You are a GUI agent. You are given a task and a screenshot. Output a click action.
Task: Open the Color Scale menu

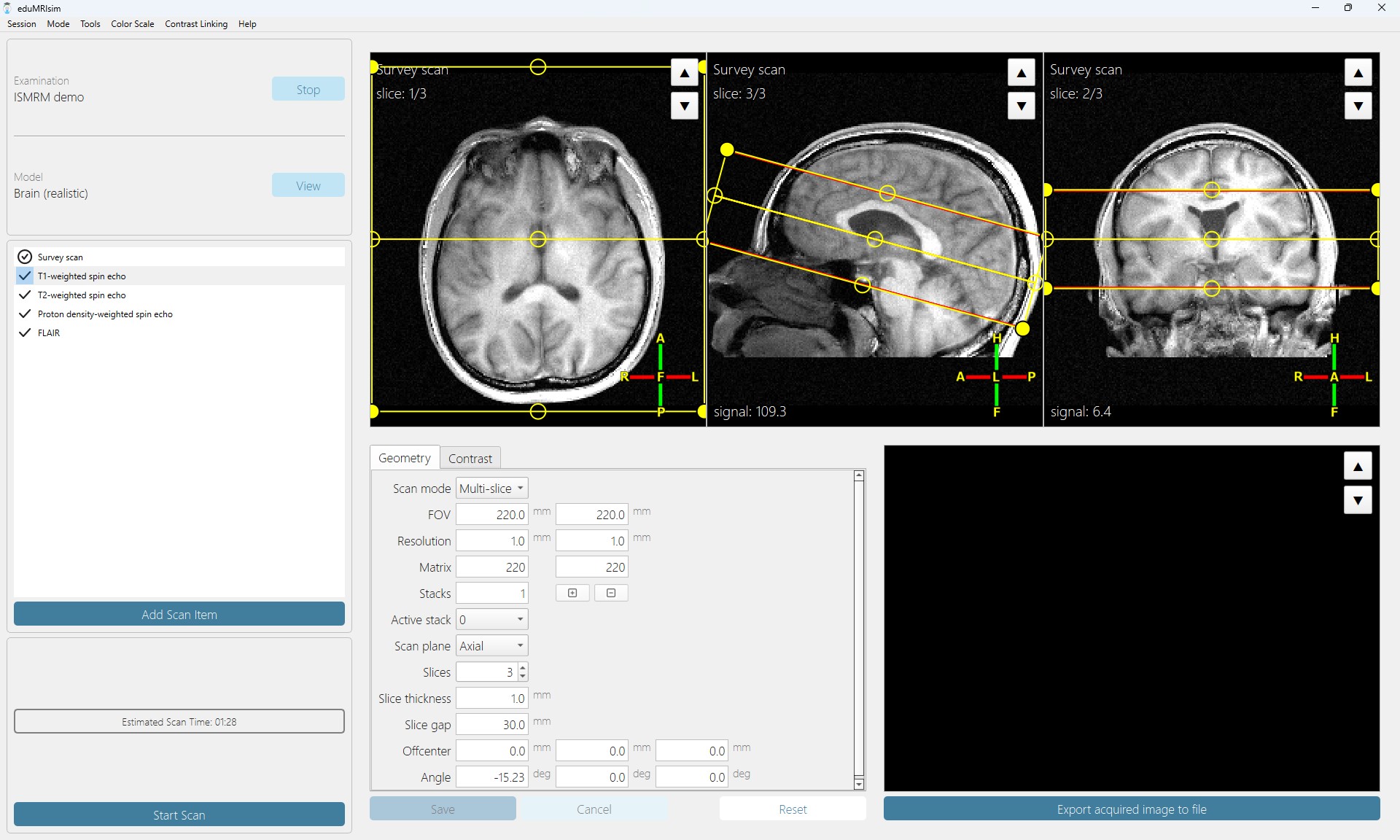(x=133, y=24)
